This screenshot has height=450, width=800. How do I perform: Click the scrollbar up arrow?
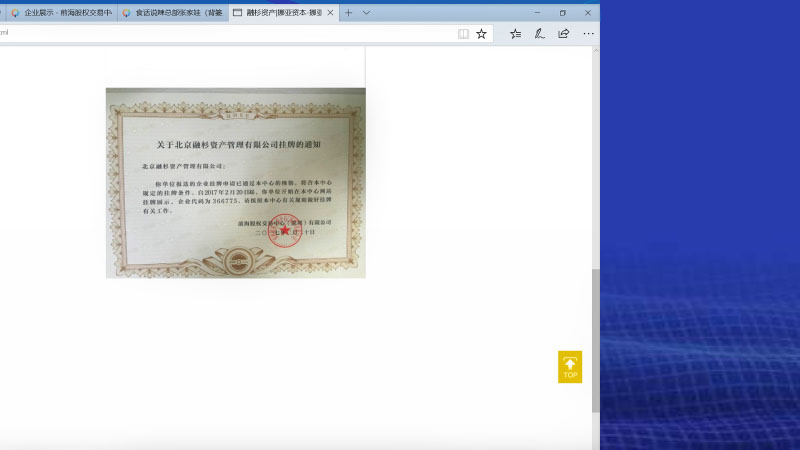[x=596, y=51]
